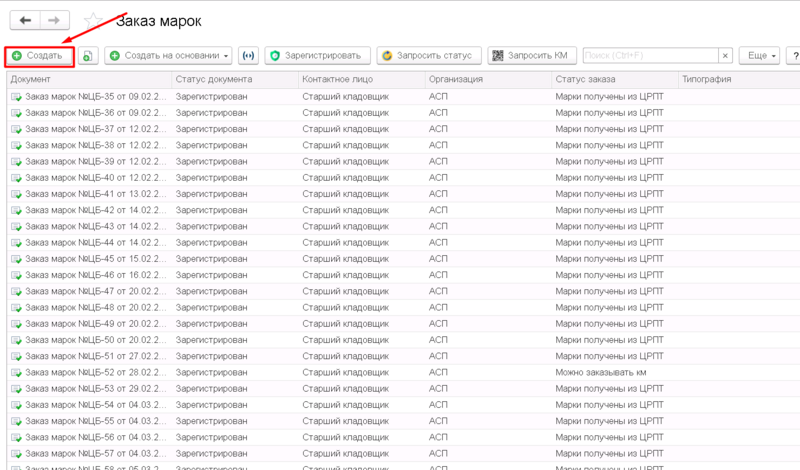This screenshot has width=800, height=470.
Task: Select row Заказ марок №ЦБ-44
Action: click(403, 242)
